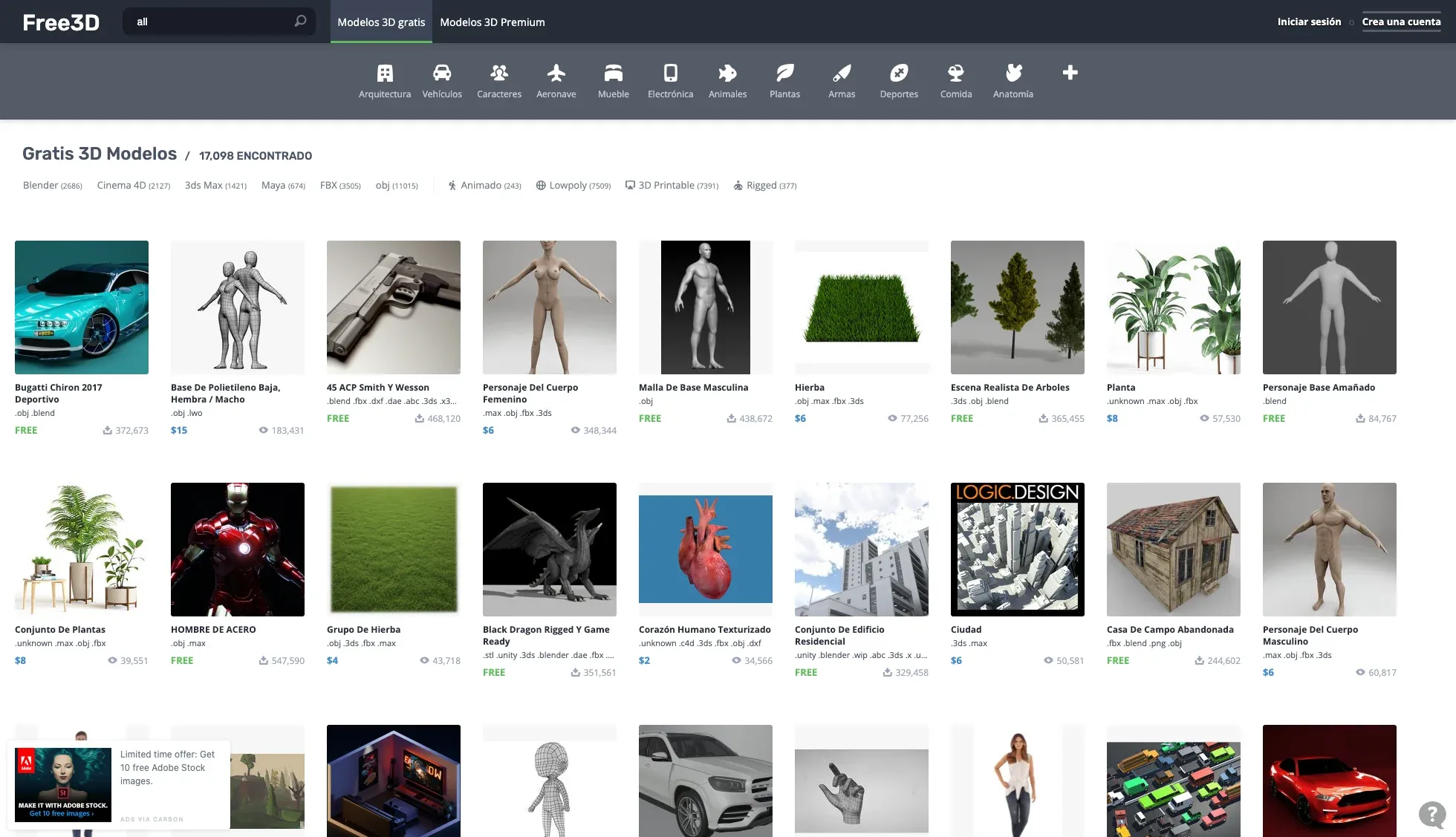Click the $15 price label
This screenshot has height=837, width=1456.
tap(179, 431)
